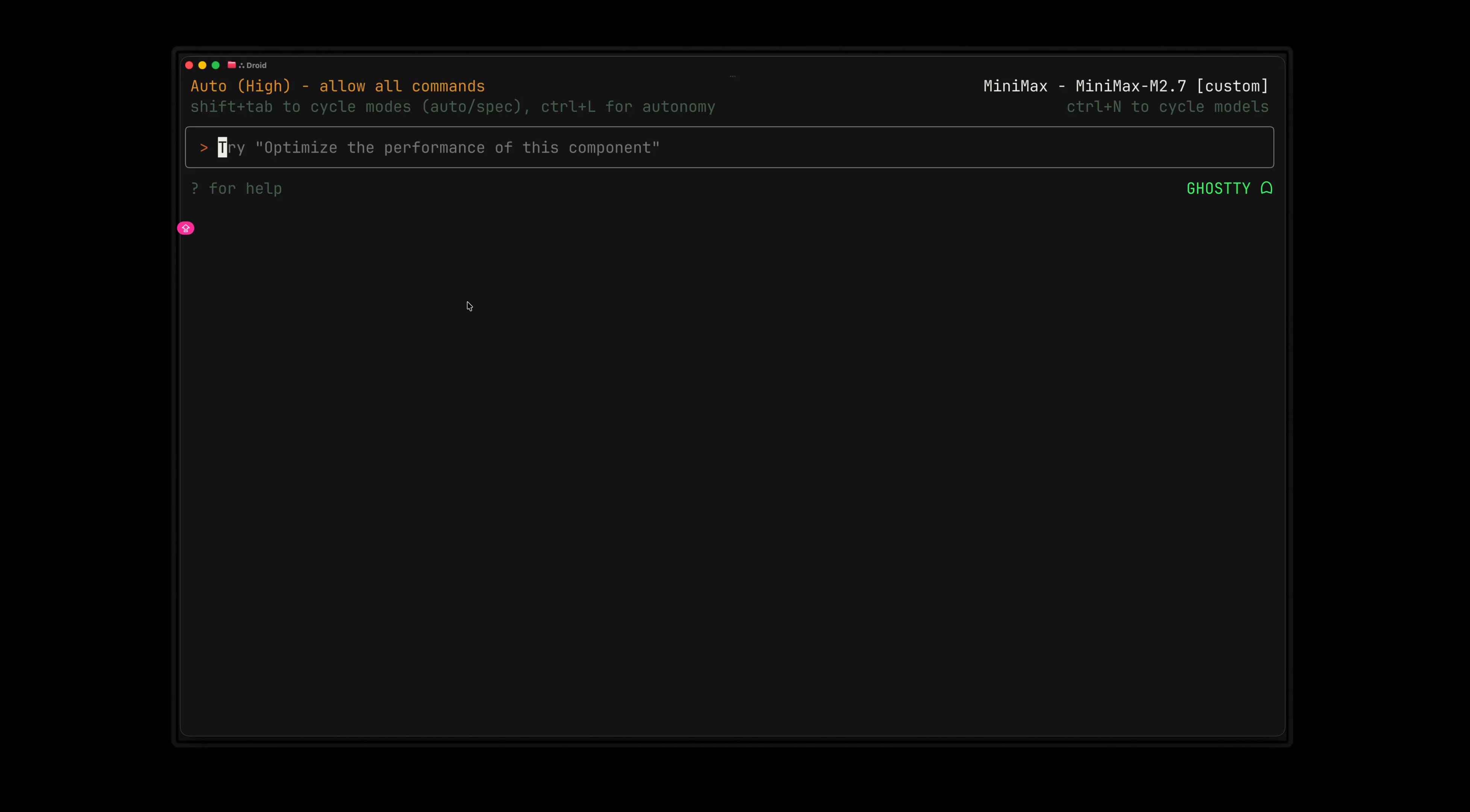Click the MiniMax-M2.7 model name label
This screenshot has height=812, width=1470.
[1131, 86]
